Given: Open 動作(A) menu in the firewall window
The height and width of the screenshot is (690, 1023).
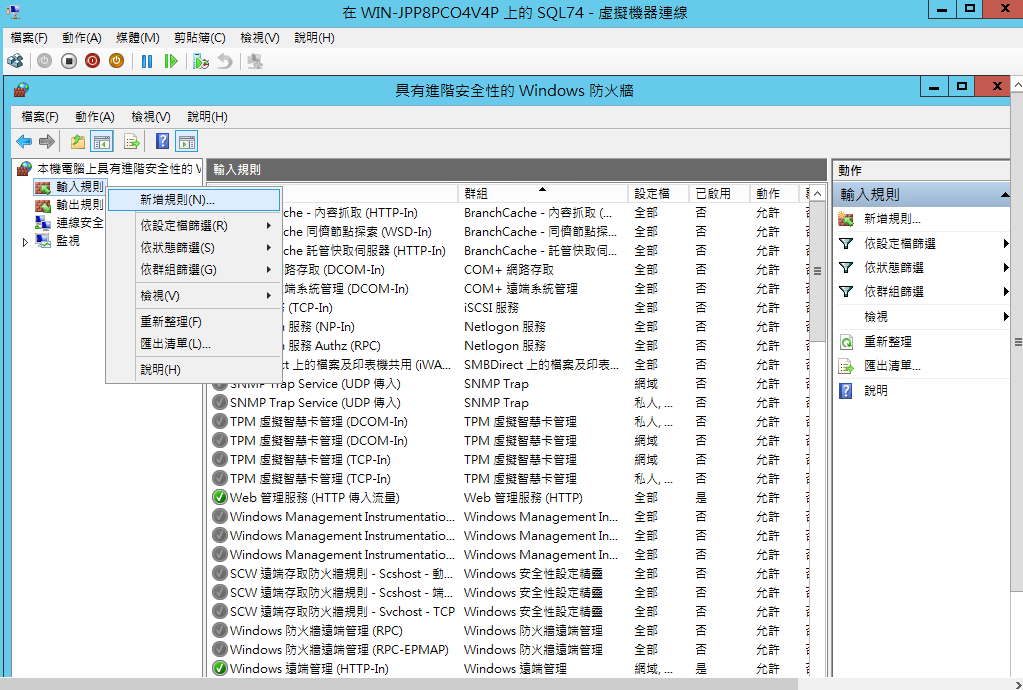Looking at the screenshot, I should point(95,117).
